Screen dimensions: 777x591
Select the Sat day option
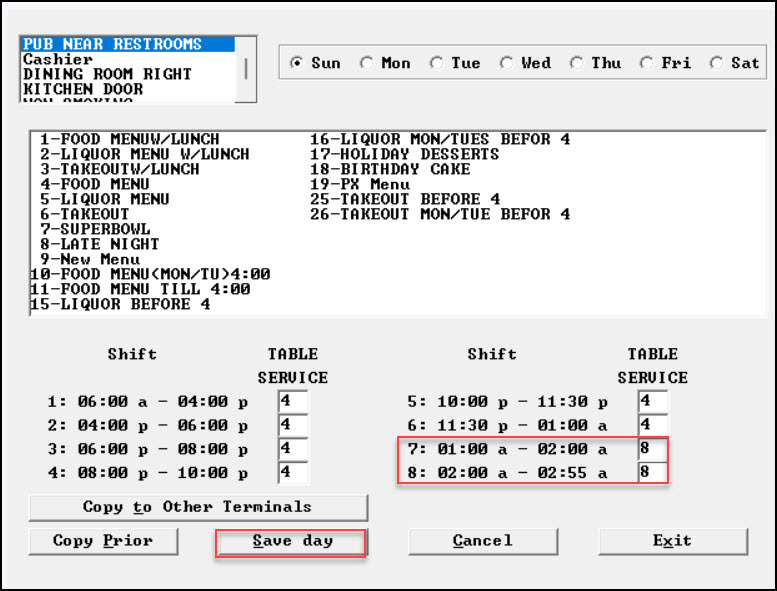tap(716, 63)
